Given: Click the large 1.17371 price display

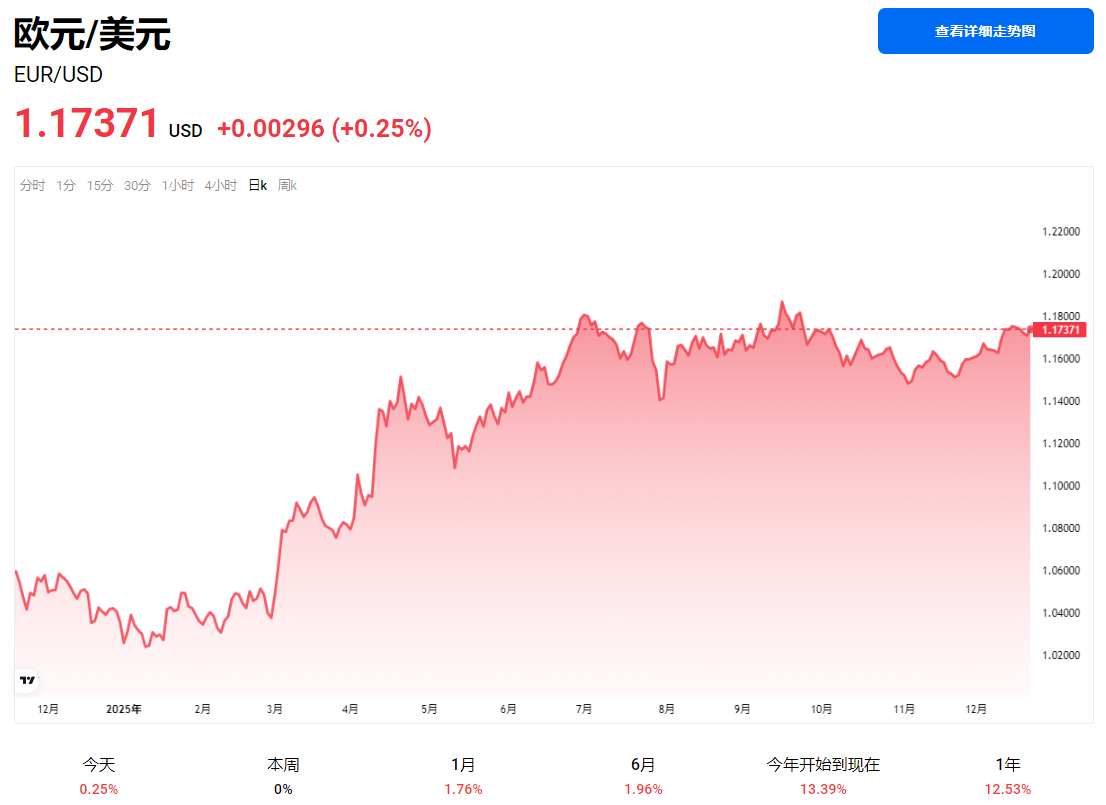Looking at the screenshot, I should click(84, 124).
